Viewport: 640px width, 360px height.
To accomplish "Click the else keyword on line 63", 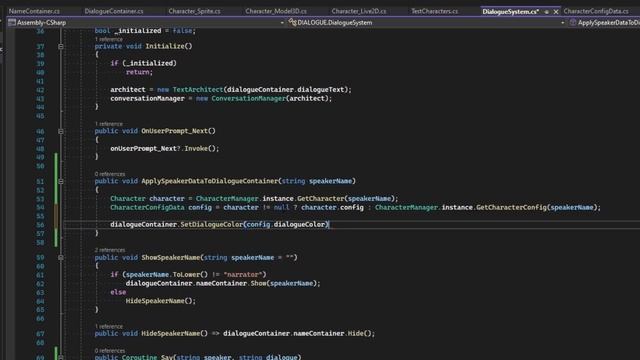I will tap(118, 292).
